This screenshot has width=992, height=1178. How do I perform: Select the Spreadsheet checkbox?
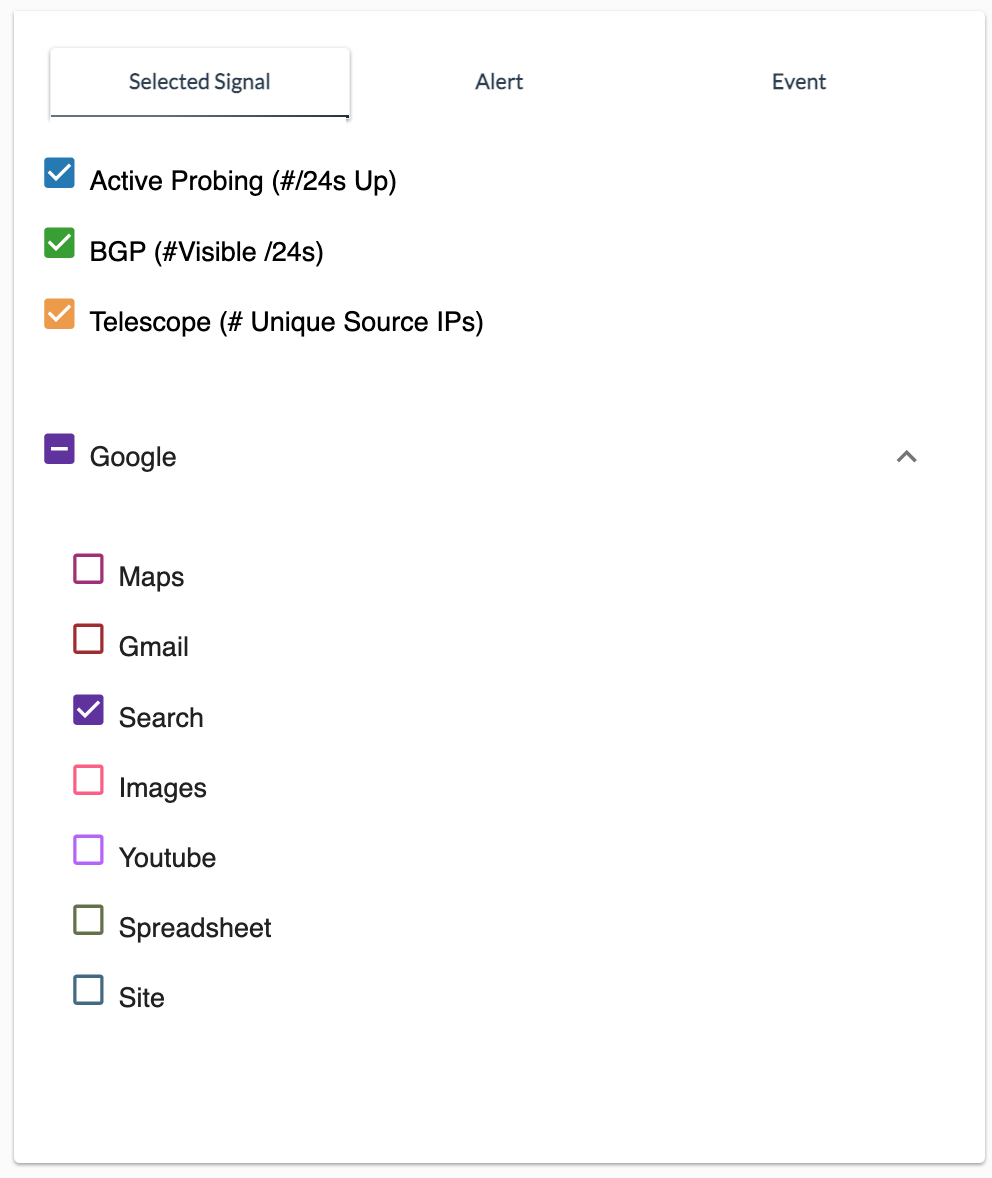pos(88,920)
